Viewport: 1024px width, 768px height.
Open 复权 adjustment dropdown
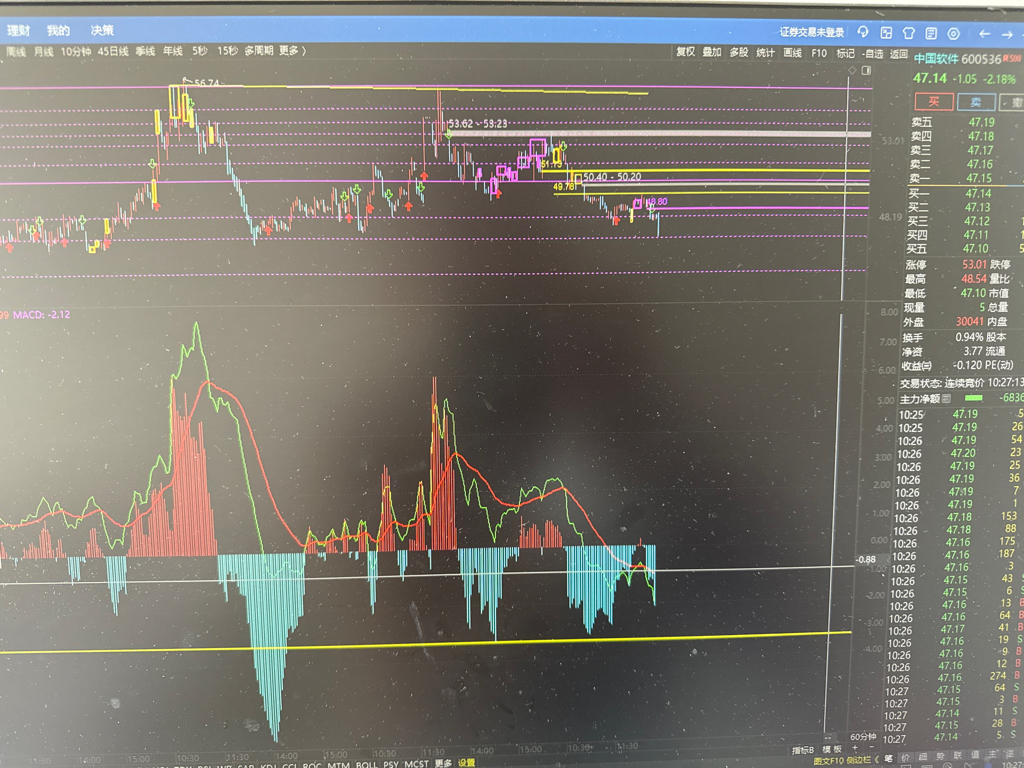(685, 52)
